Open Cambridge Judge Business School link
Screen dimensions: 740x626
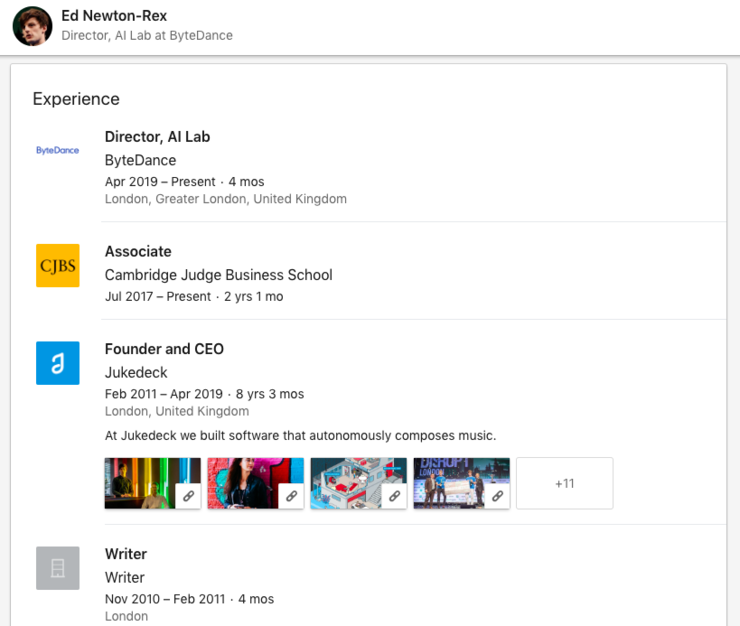click(219, 275)
